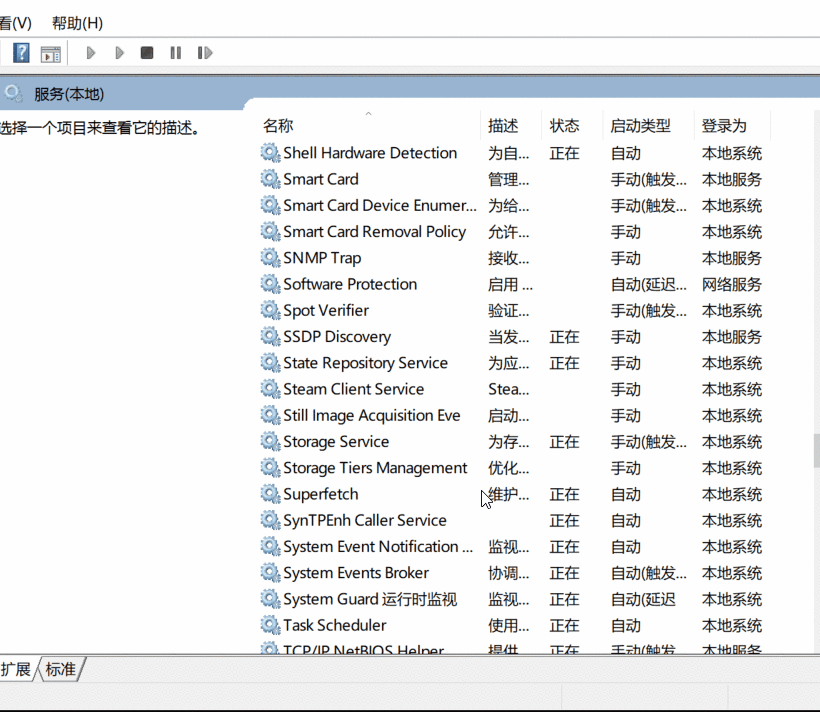Click the gear icon beside Superfetch
Viewport: 820px width, 712px height.
269,494
